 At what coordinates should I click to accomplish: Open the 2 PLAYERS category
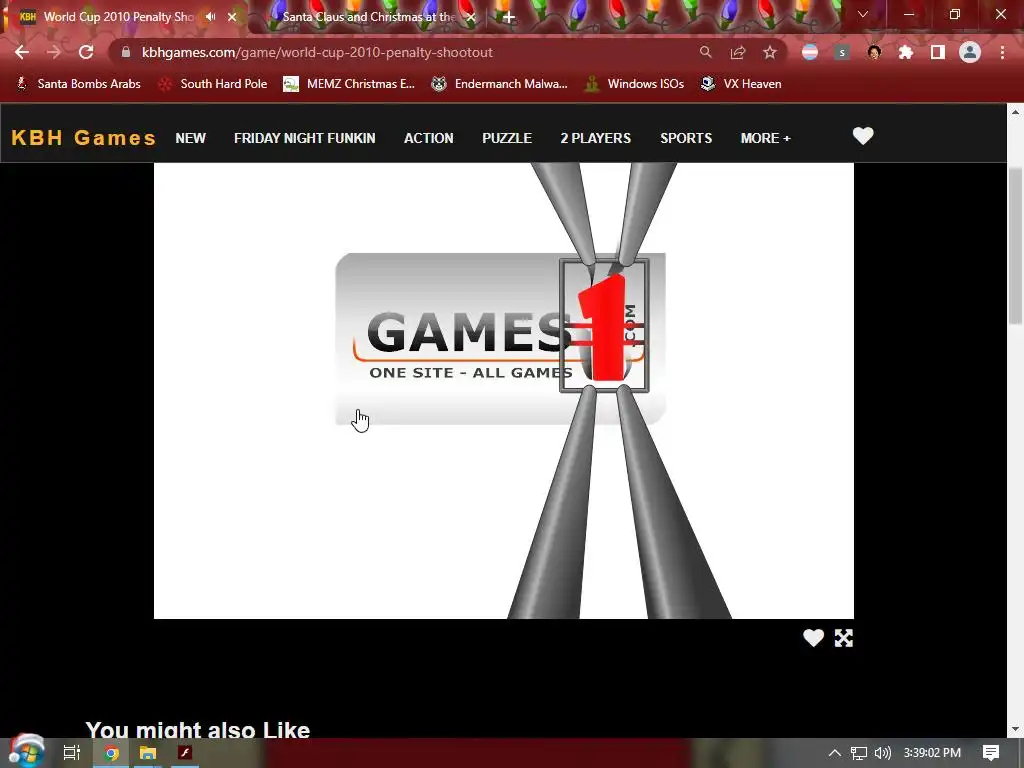(596, 138)
